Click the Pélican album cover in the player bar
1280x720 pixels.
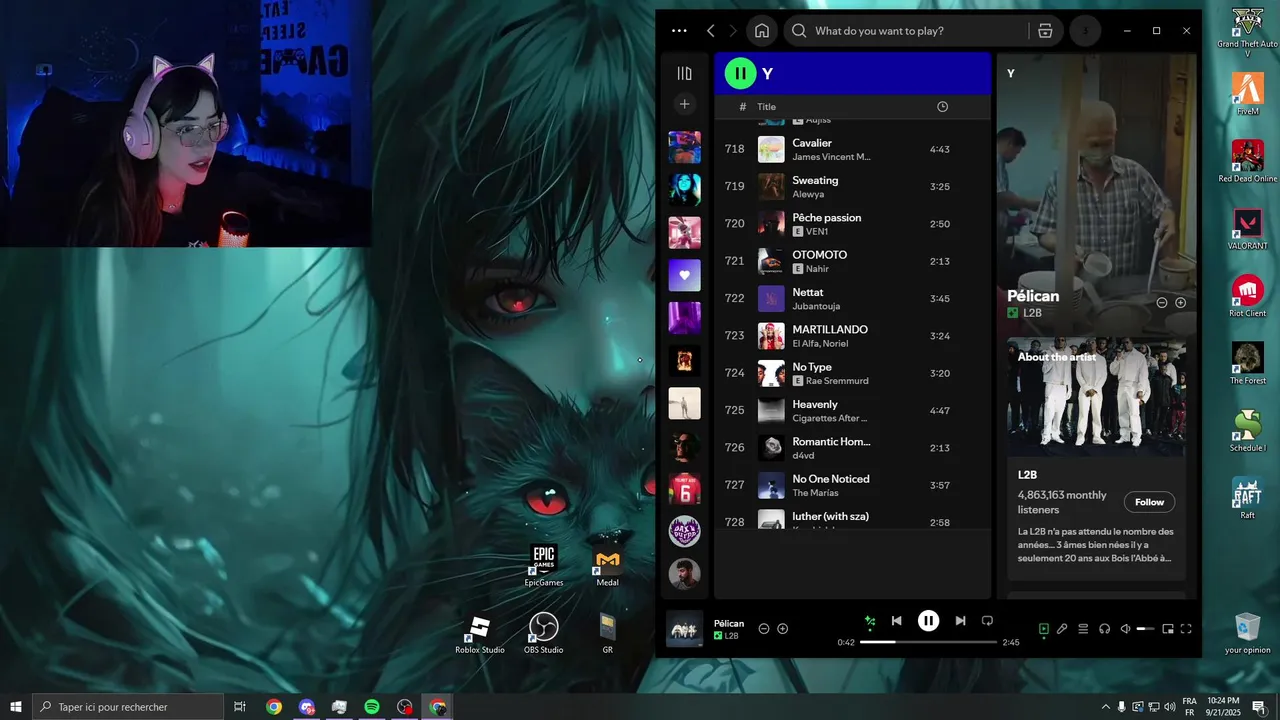click(684, 629)
